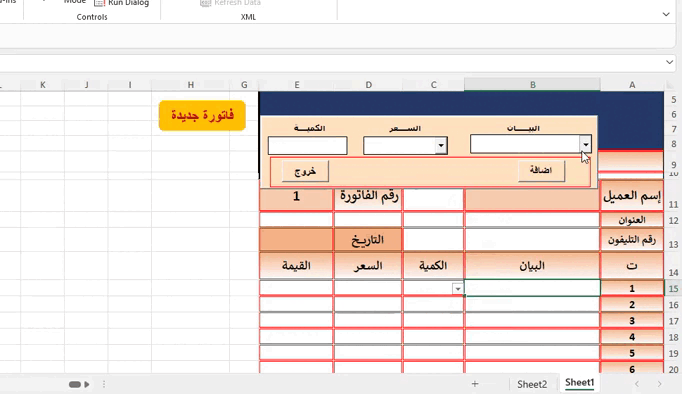Viewport: 682px width, 394px height.
Task: Collapse the ribbon with the chevron
Action: 666,14
